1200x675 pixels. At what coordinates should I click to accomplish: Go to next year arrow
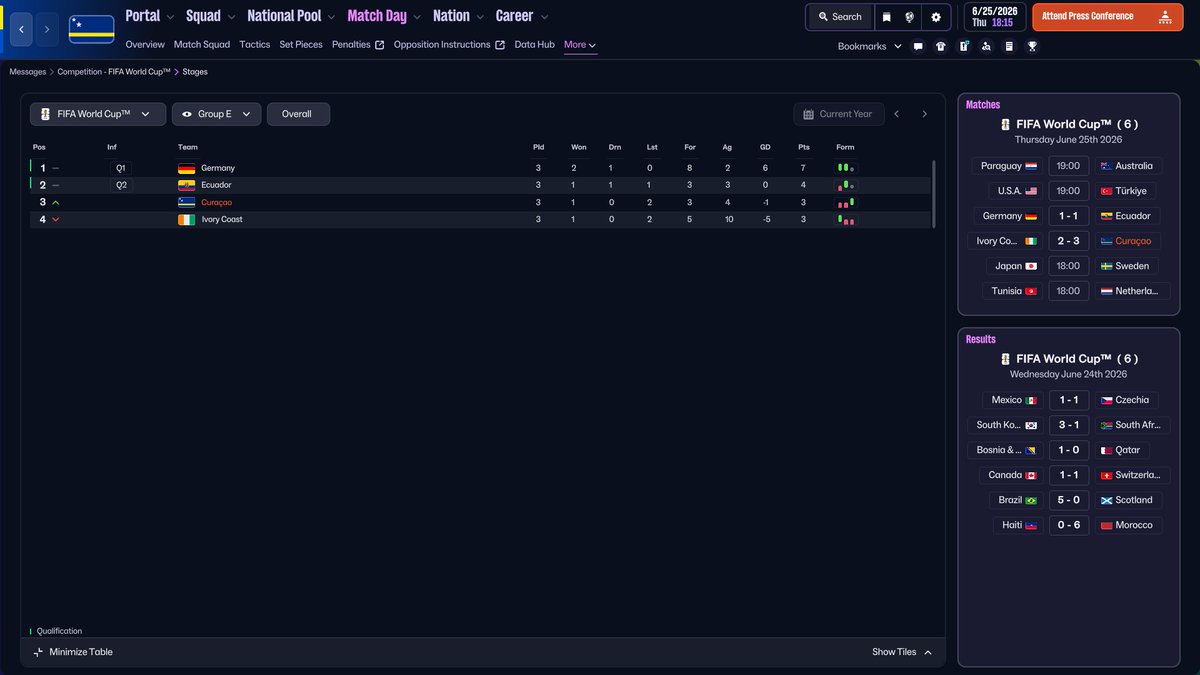(x=925, y=114)
